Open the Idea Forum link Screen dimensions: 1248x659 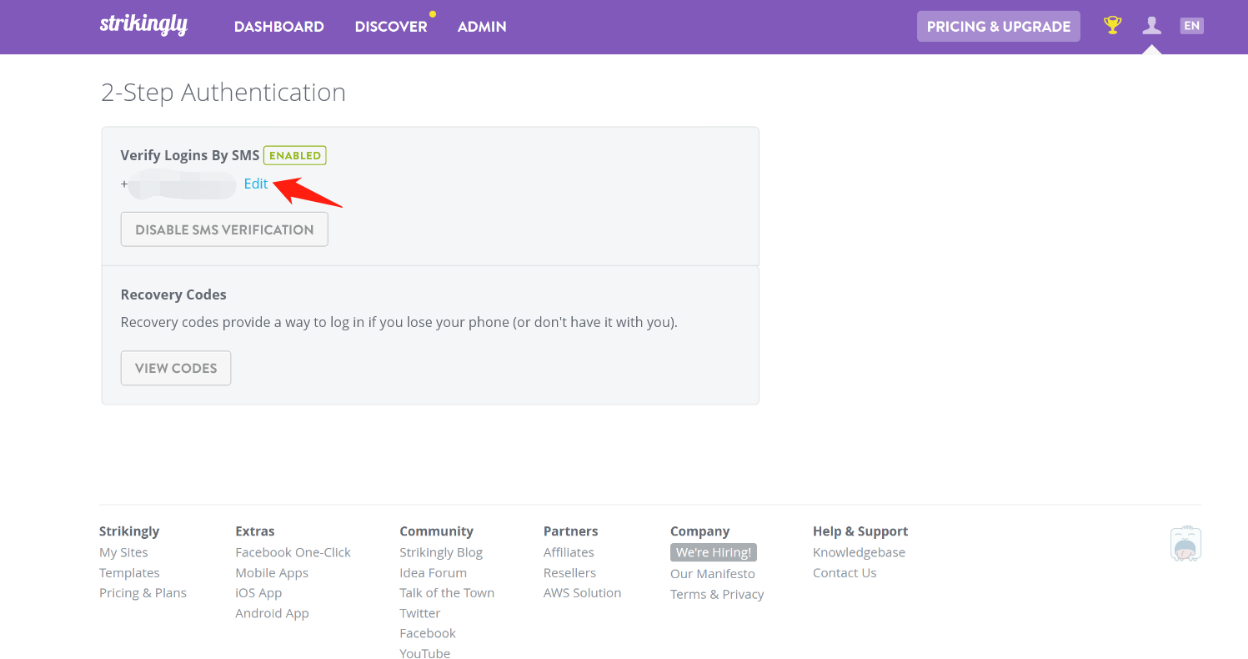coord(433,573)
